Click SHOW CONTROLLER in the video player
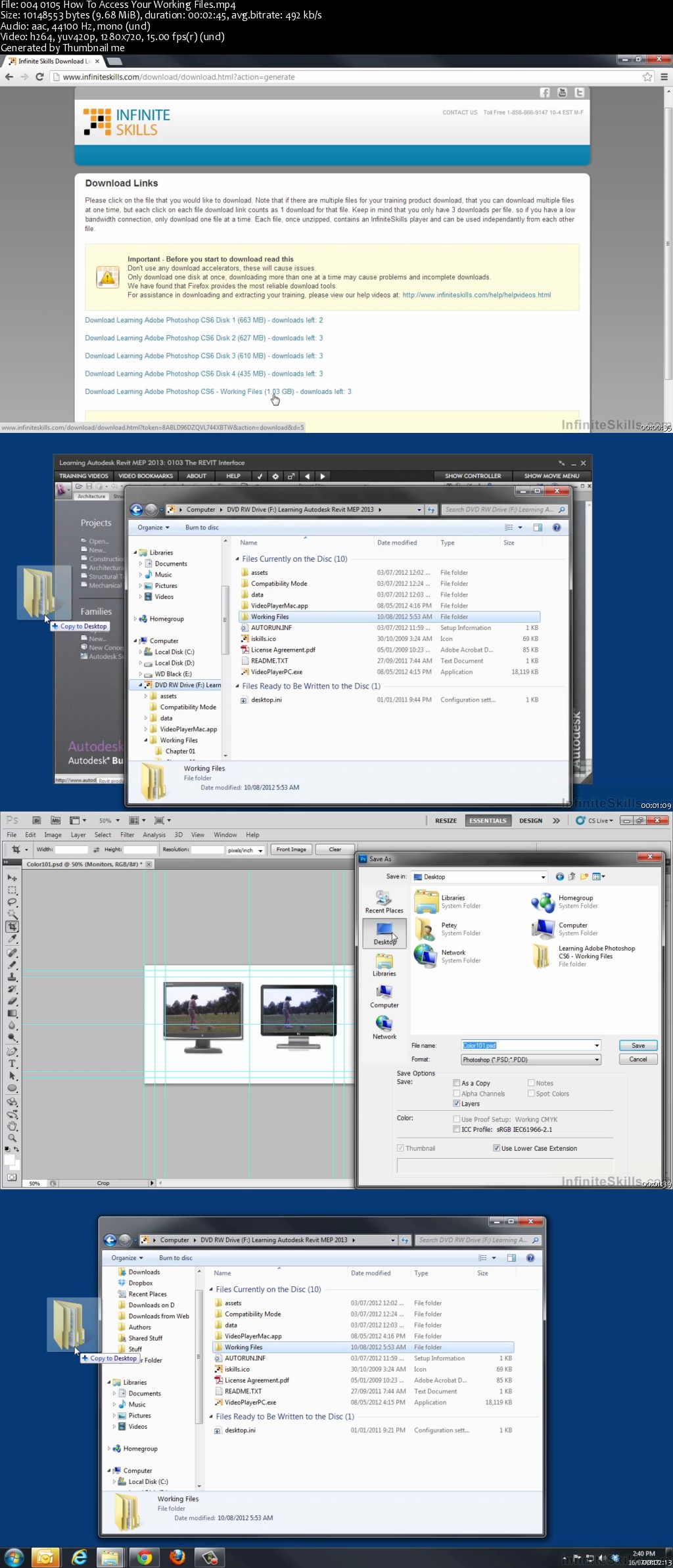 point(473,476)
